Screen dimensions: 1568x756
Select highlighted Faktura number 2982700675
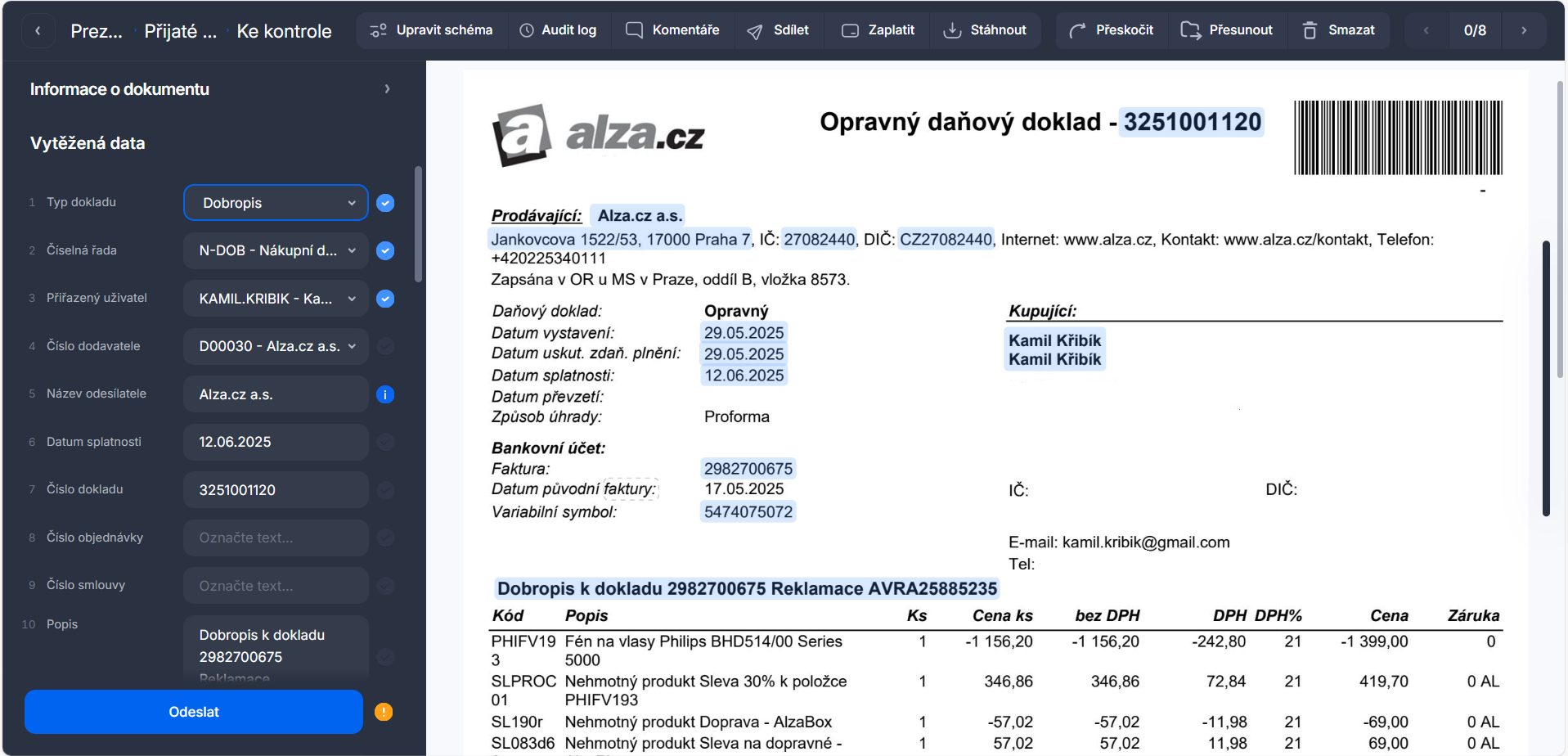(x=748, y=469)
